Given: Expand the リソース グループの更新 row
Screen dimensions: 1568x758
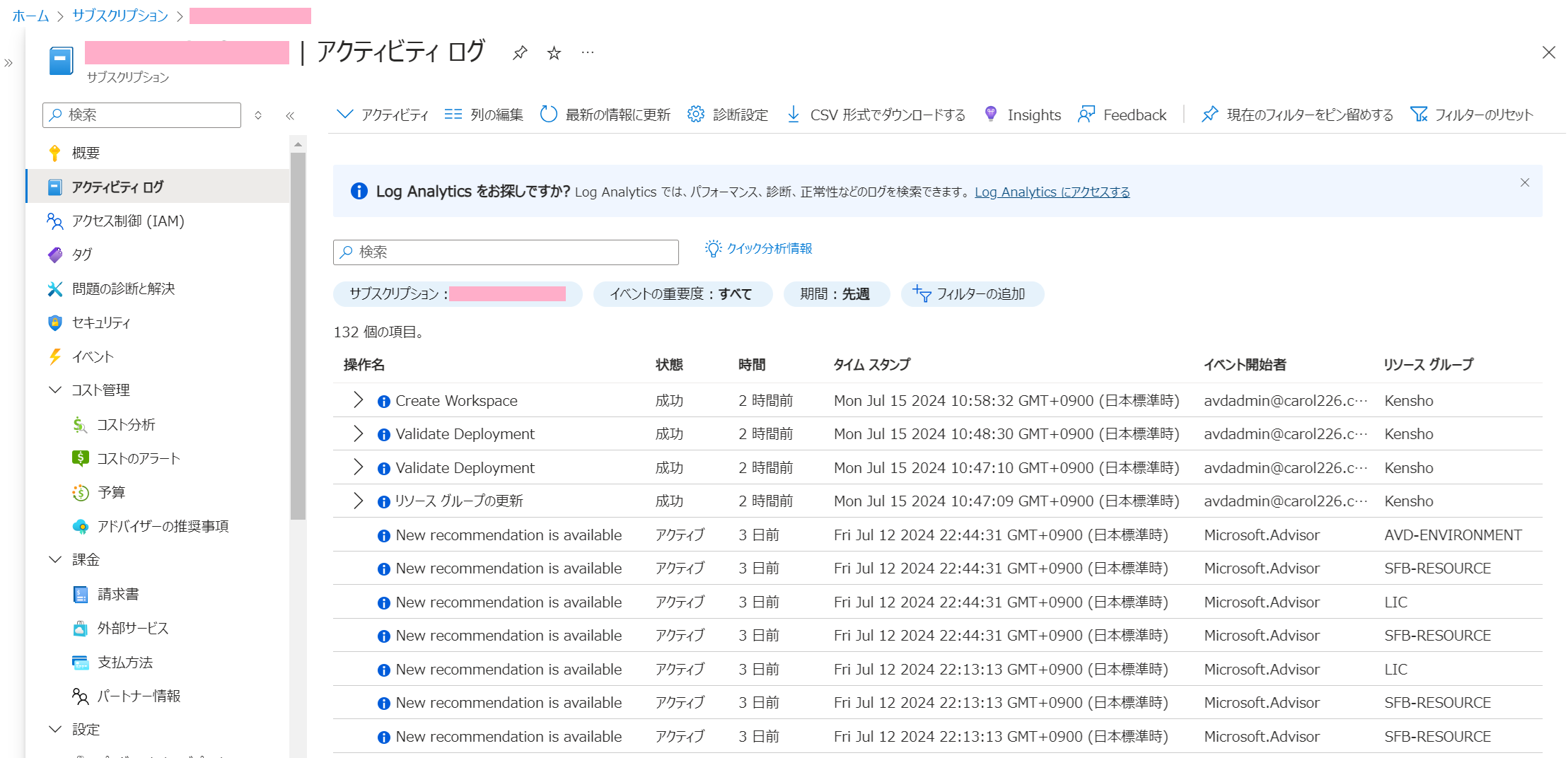Looking at the screenshot, I should (359, 501).
